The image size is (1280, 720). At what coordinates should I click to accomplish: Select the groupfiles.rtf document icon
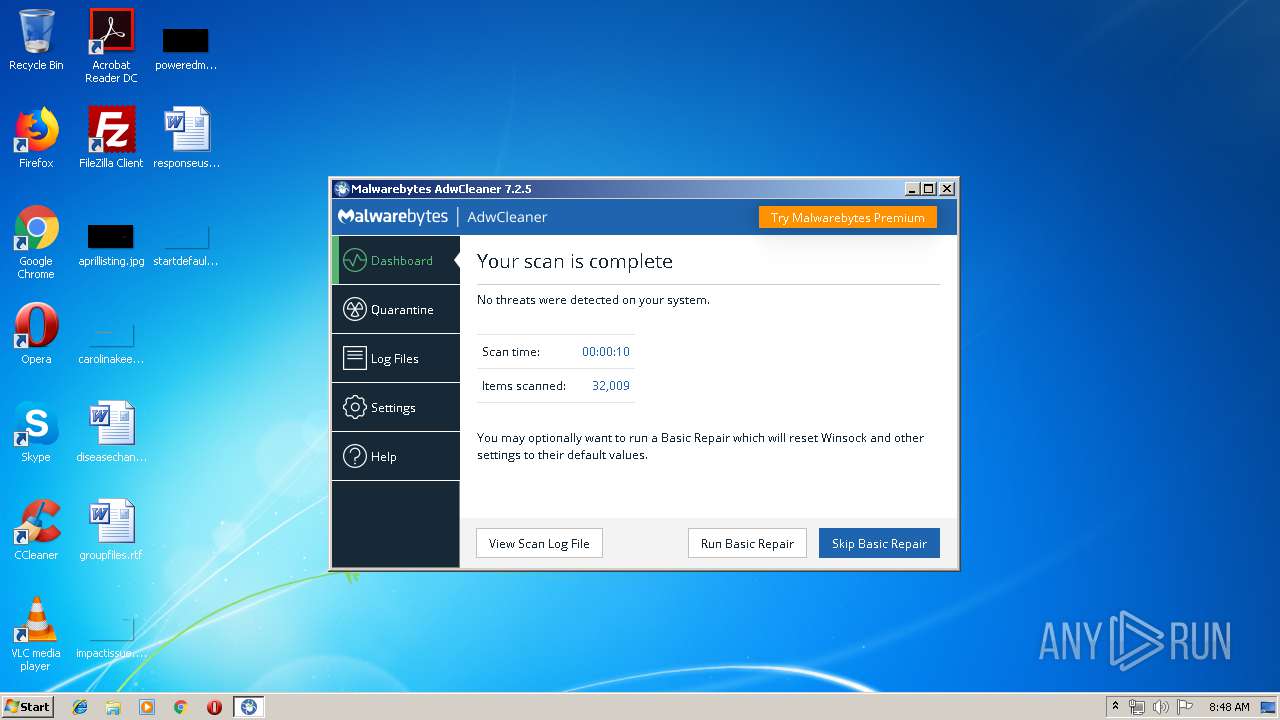pyautogui.click(x=111, y=530)
